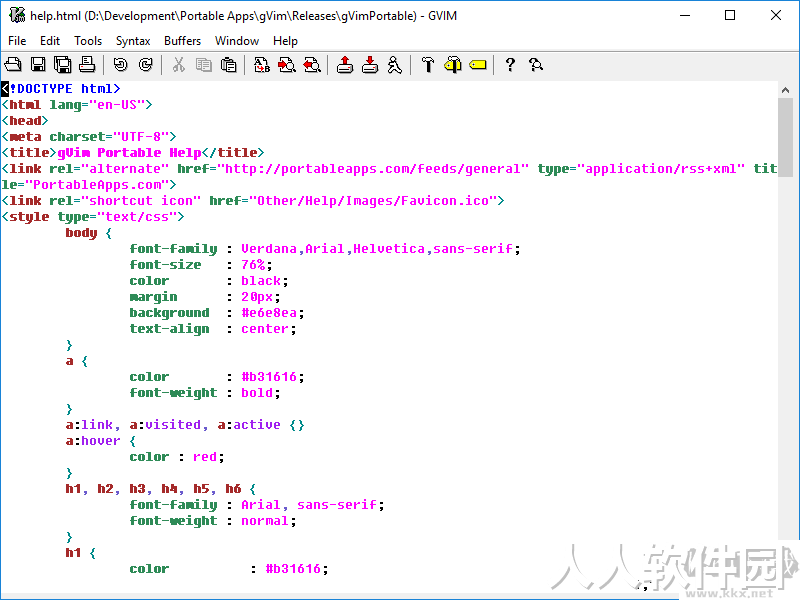Click the 'normal' font-weight value
Viewport: 800px width, 600px height.
coord(265,521)
